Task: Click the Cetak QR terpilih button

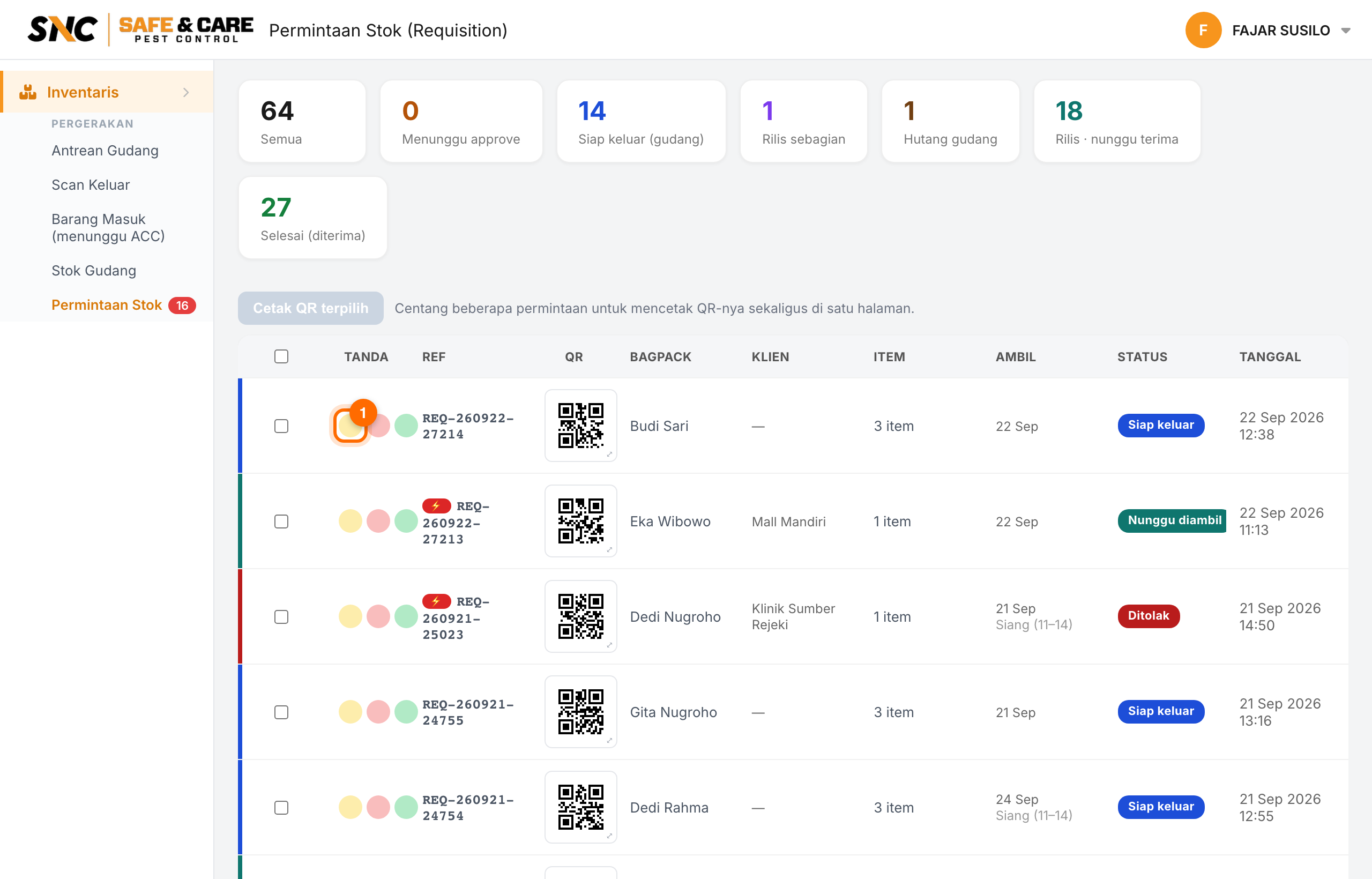Action: [x=310, y=308]
